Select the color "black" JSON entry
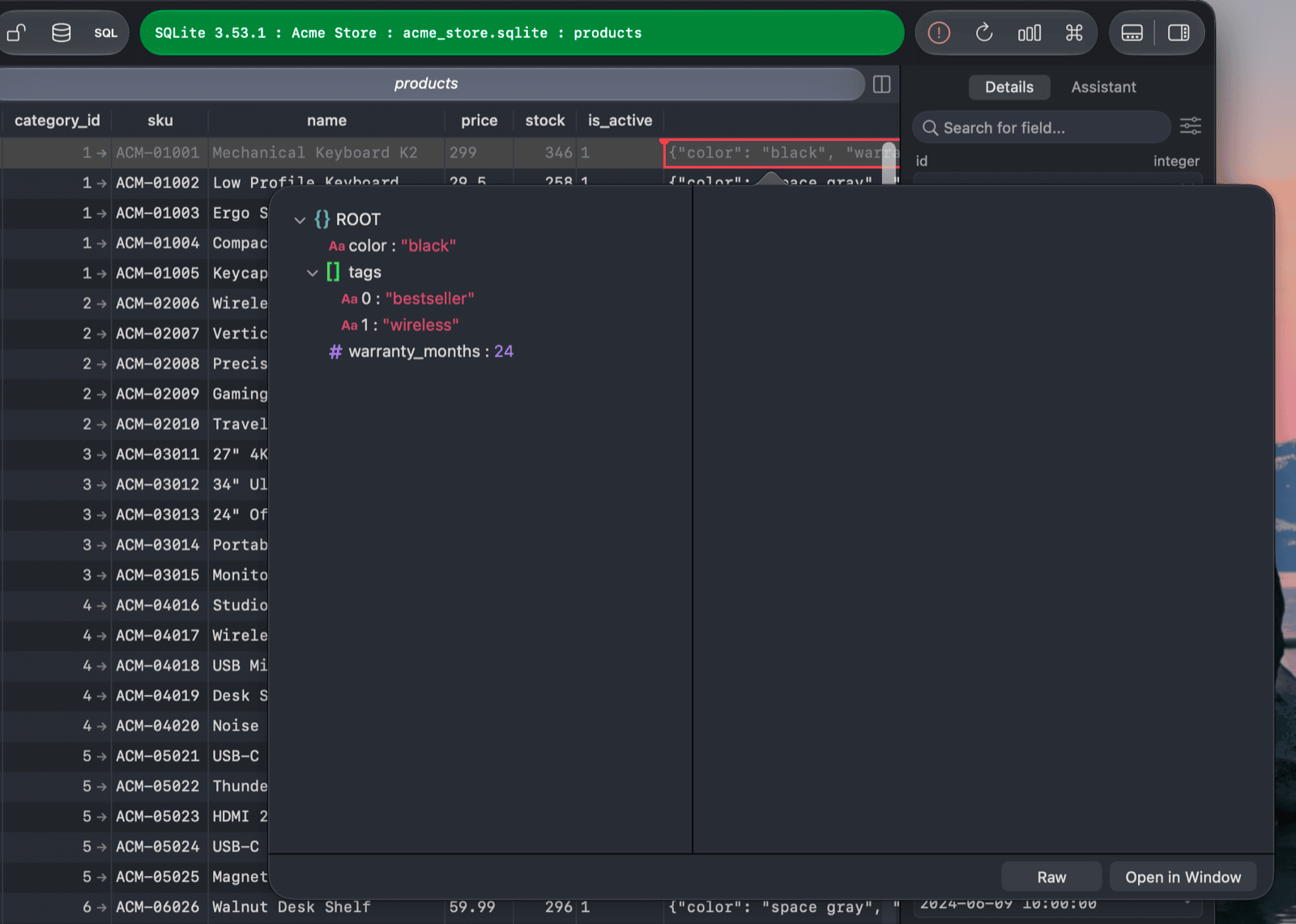Viewport: 1296px width, 924px height. [x=392, y=245]
